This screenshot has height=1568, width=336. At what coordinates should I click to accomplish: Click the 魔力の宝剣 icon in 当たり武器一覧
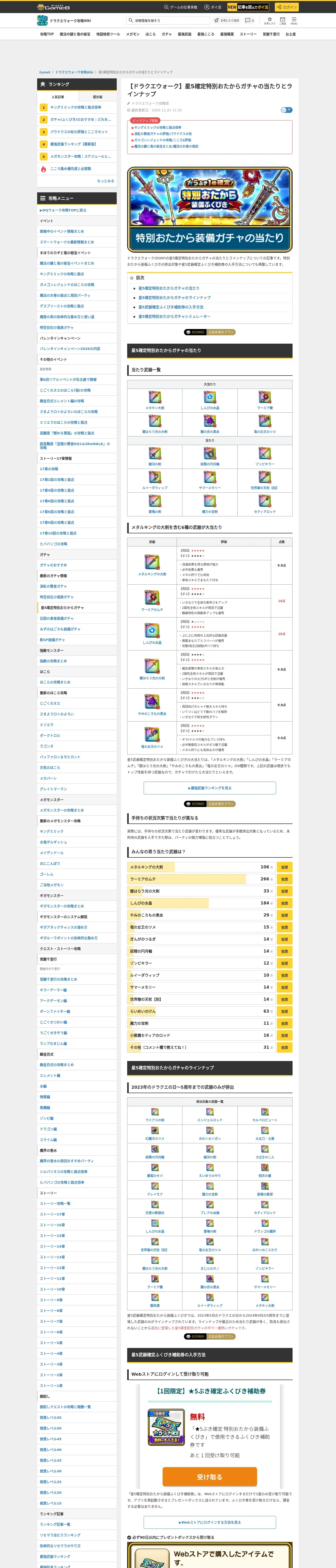coord(210,500)
